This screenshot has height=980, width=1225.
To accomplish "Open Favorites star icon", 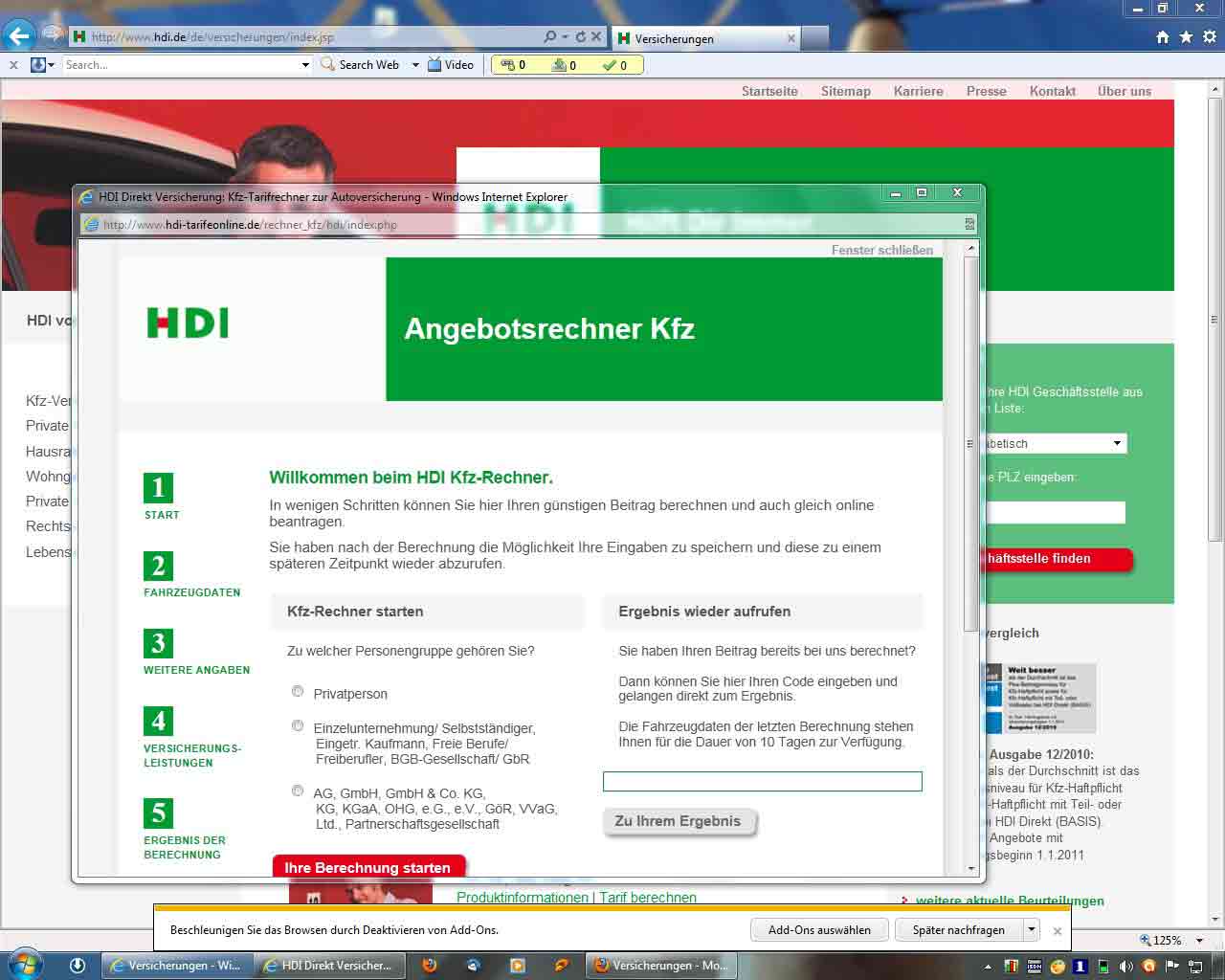I will (x=1186, y=37).
